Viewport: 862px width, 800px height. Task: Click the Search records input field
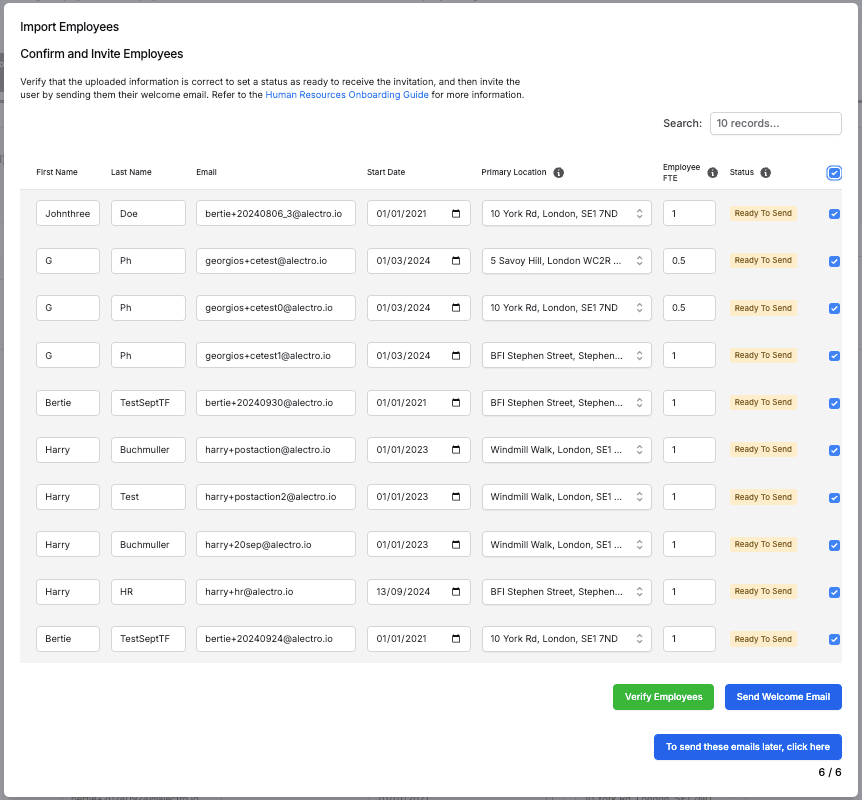point(775,123)
